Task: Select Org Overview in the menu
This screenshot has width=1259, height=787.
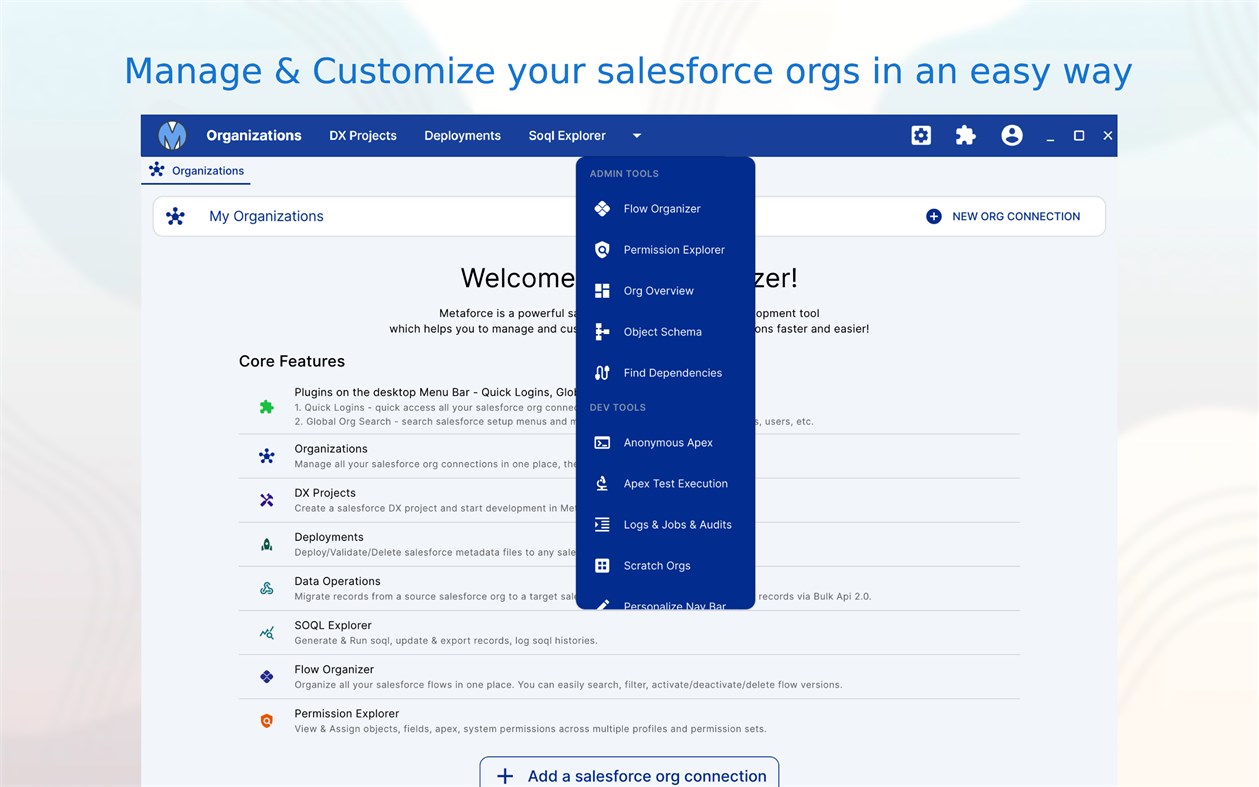Action: tap(658, 291)
